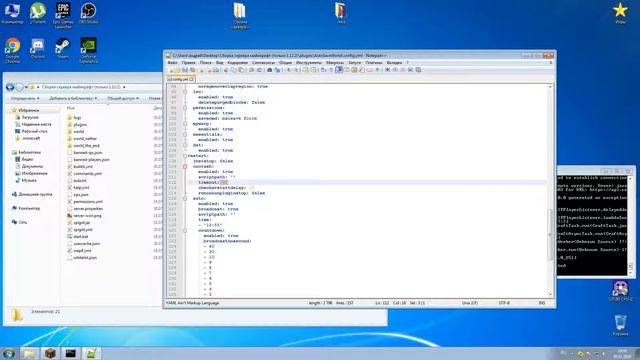Click the Print icon in Notepad++ toolbar
640x360 pixels.
click(x=216, y=70)
